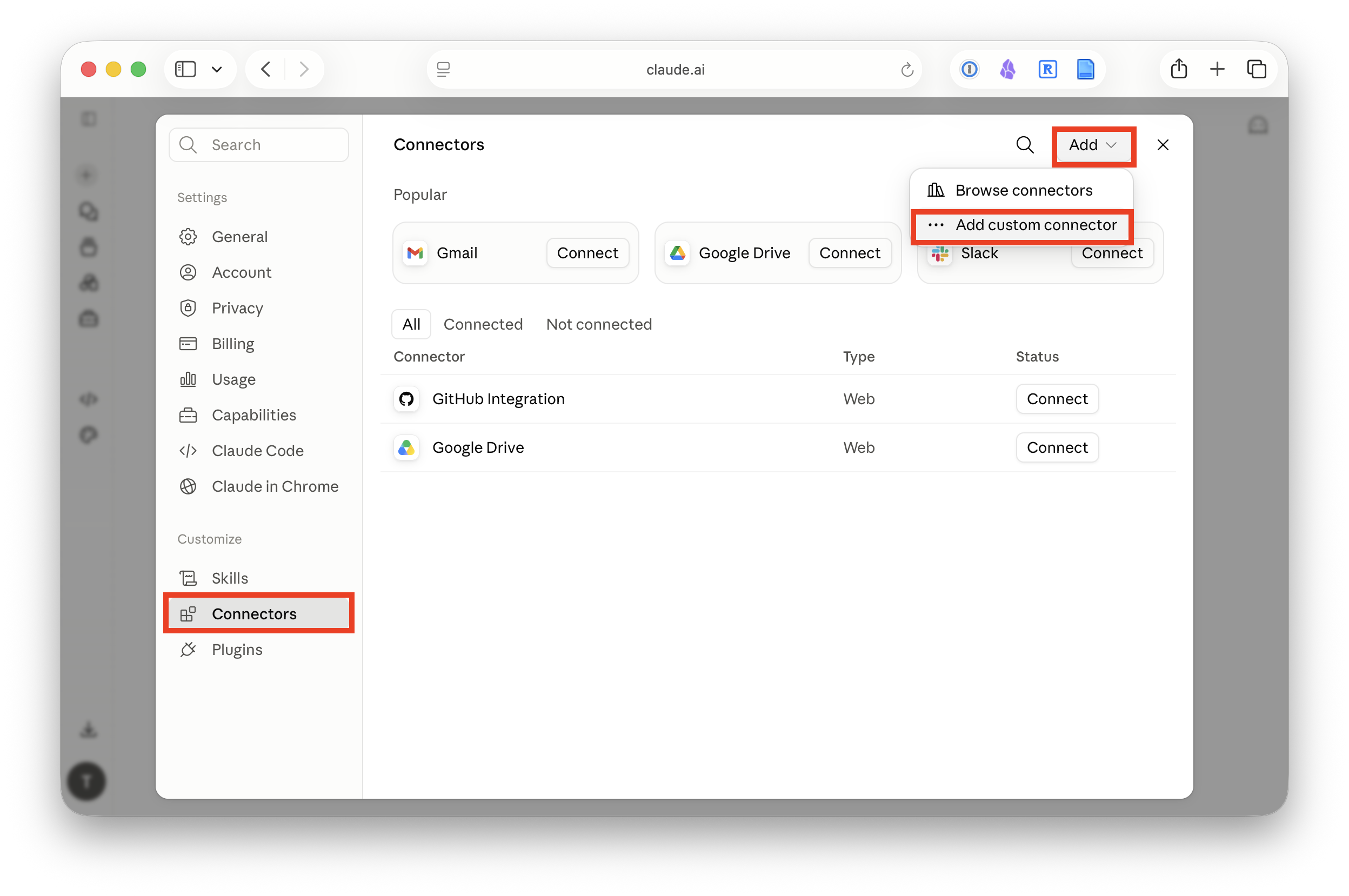Toggle Safari sidebar button
The width and height of the screenshot is (1349, 896).
click(x=185, y=69)
